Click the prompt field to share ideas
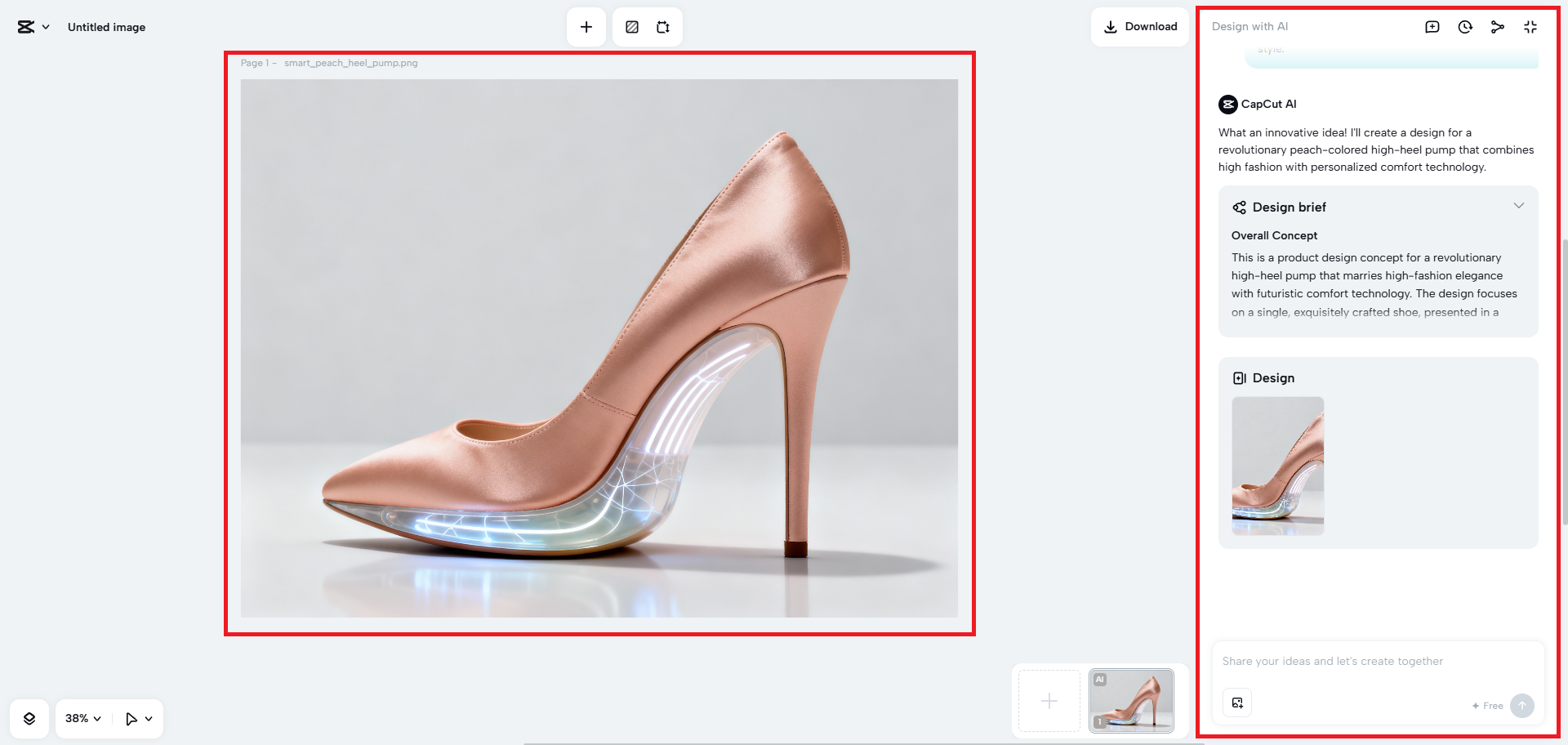Screen dimensions: 1568x745 click(x=1378, y=662)
